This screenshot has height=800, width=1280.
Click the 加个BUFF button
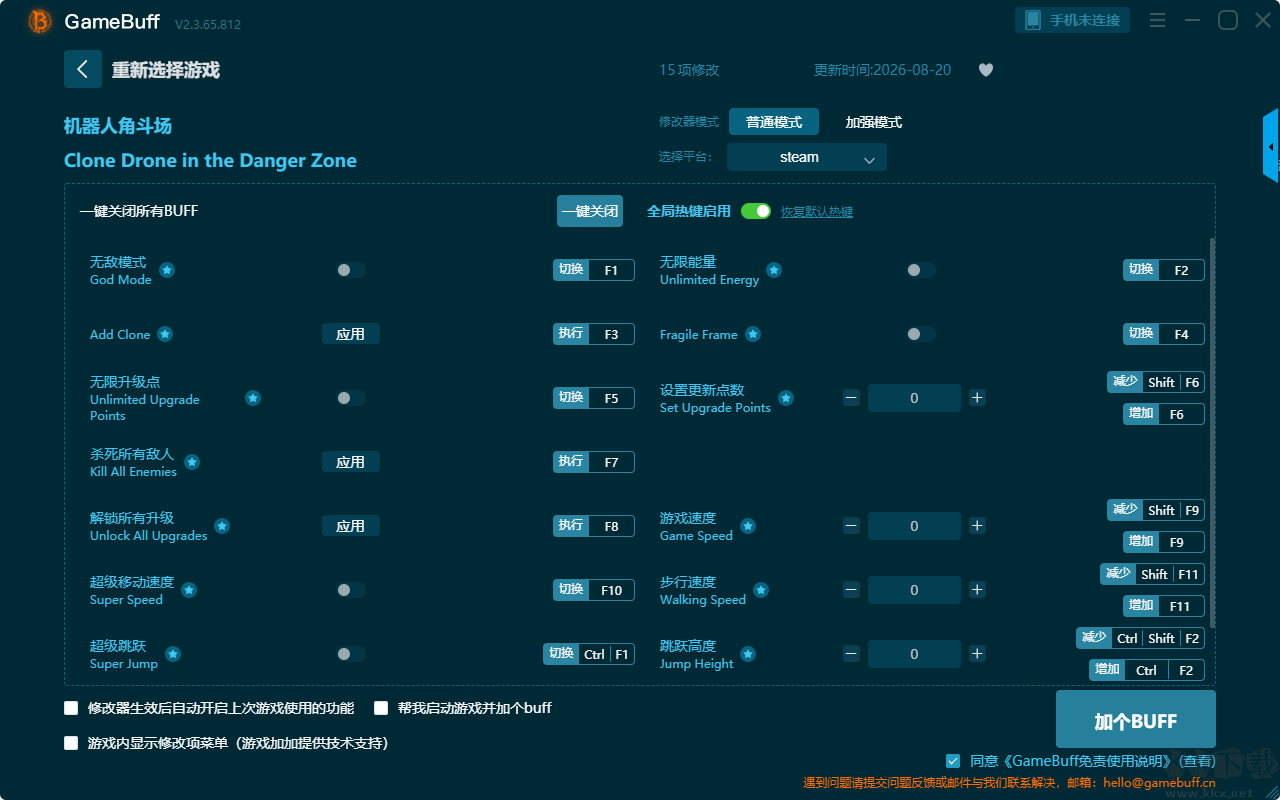pos(1136,721)
